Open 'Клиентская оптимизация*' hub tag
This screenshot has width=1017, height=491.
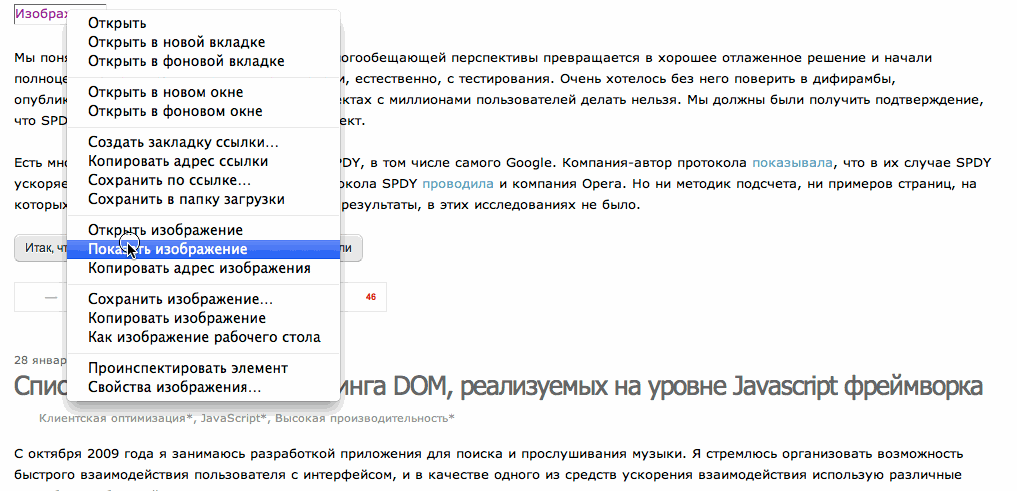click(x=116, y=418)
